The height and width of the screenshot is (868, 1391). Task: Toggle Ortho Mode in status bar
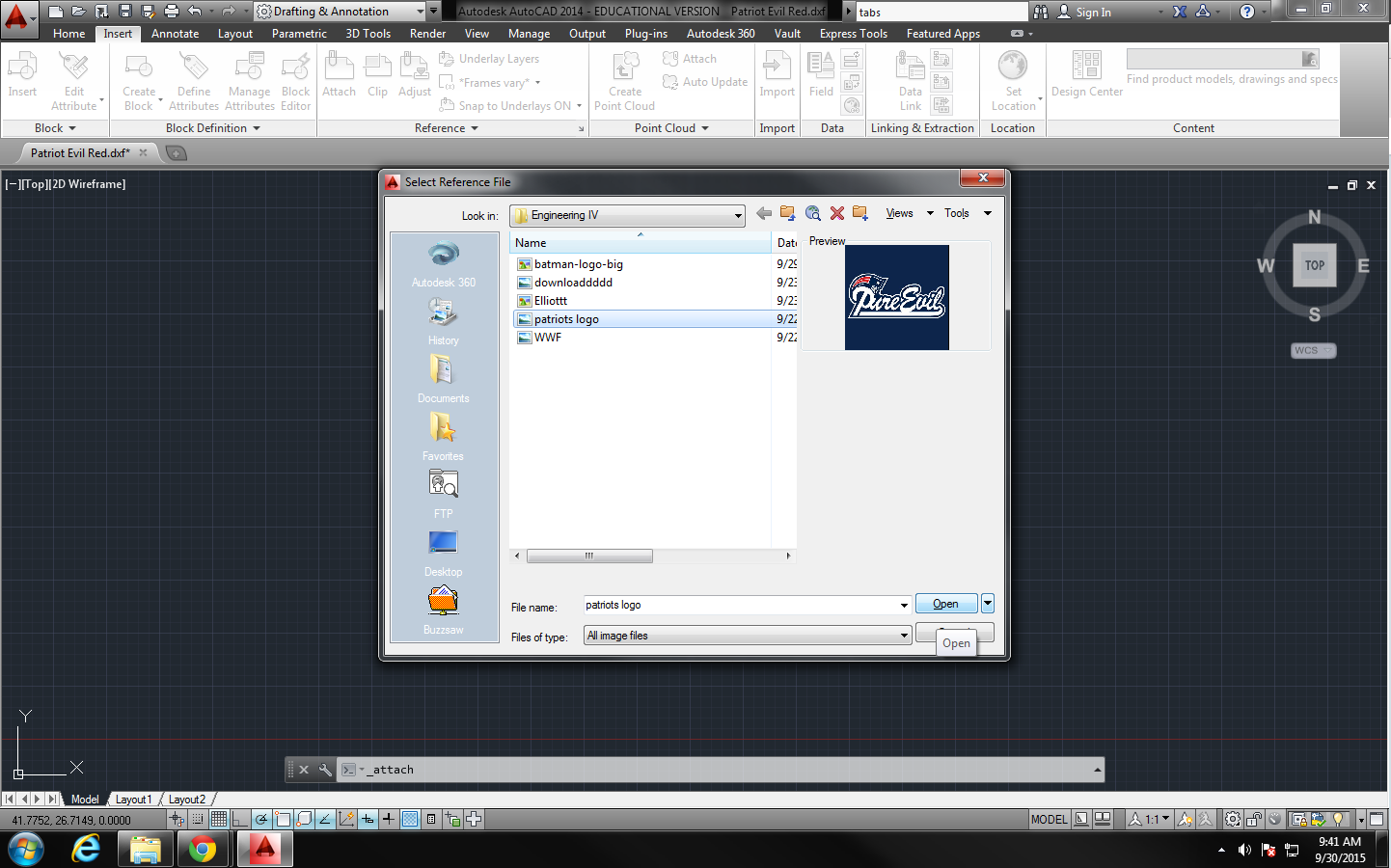pos(240,819)
